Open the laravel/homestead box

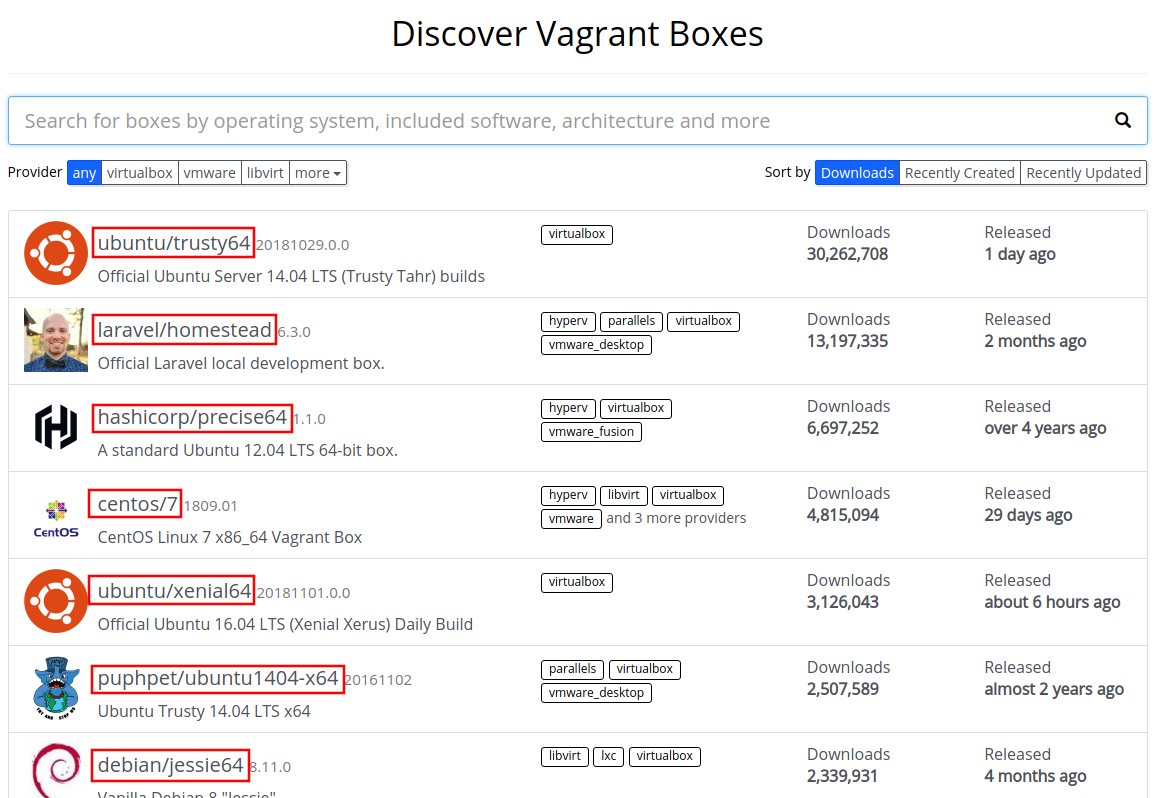(184, 330)
